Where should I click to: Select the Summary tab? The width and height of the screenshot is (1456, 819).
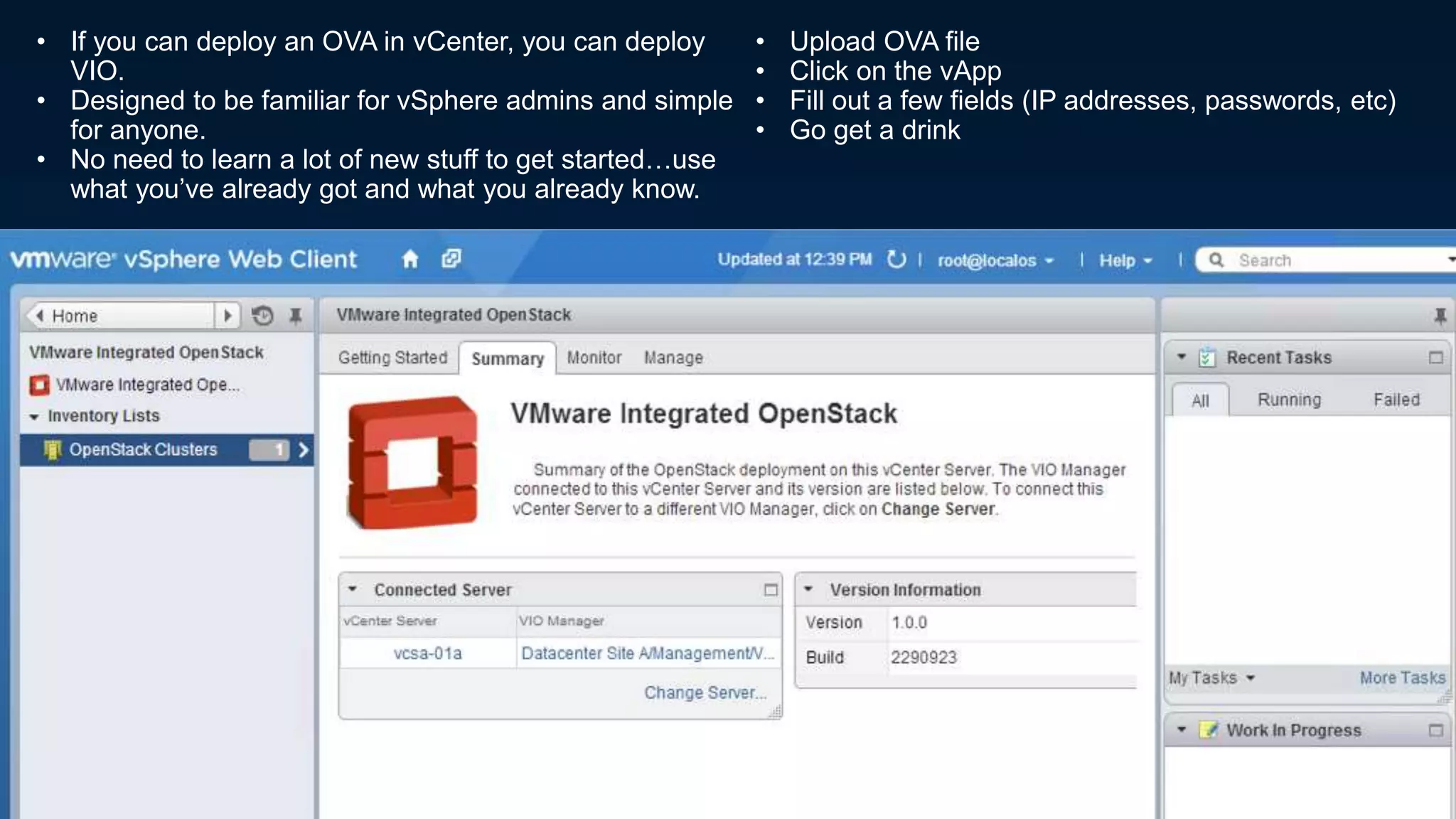click(508, 358)
